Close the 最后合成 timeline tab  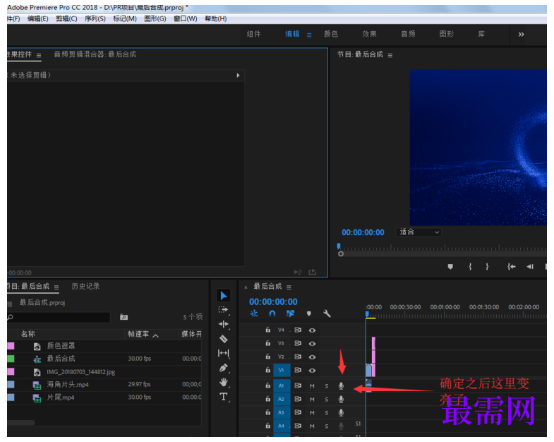(x=246, y=288)
